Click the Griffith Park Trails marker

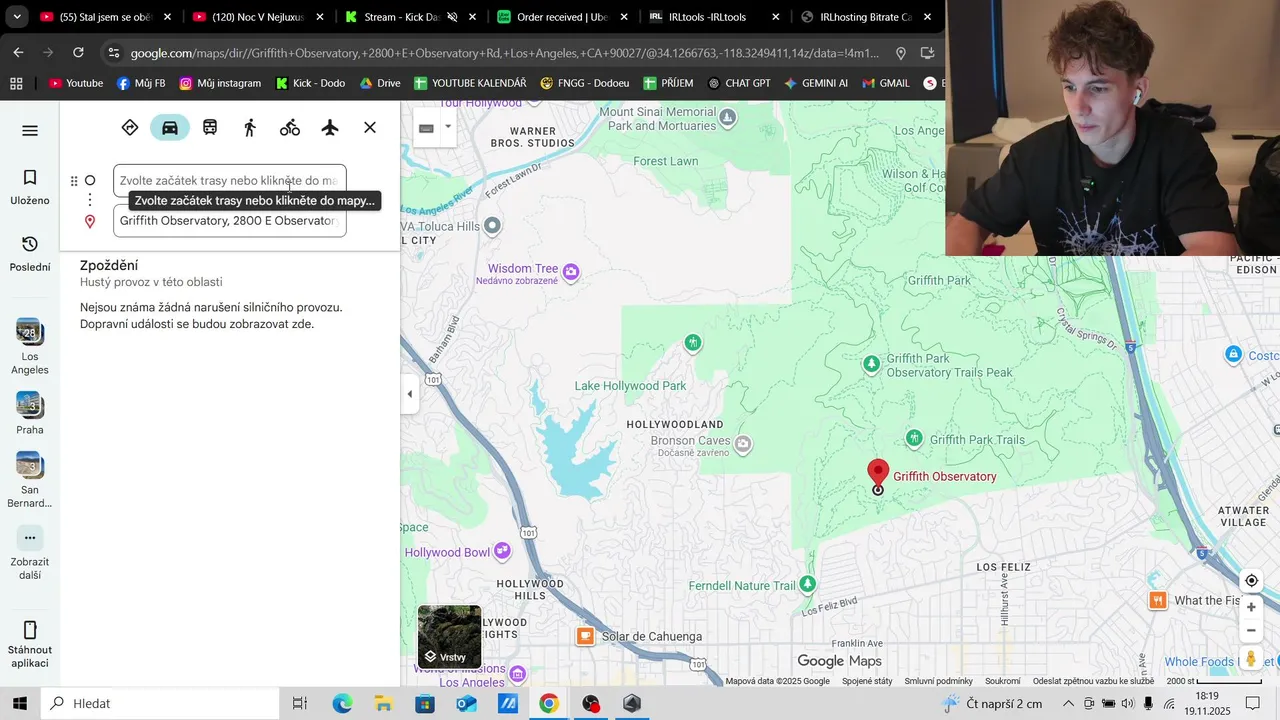(914, 438)
